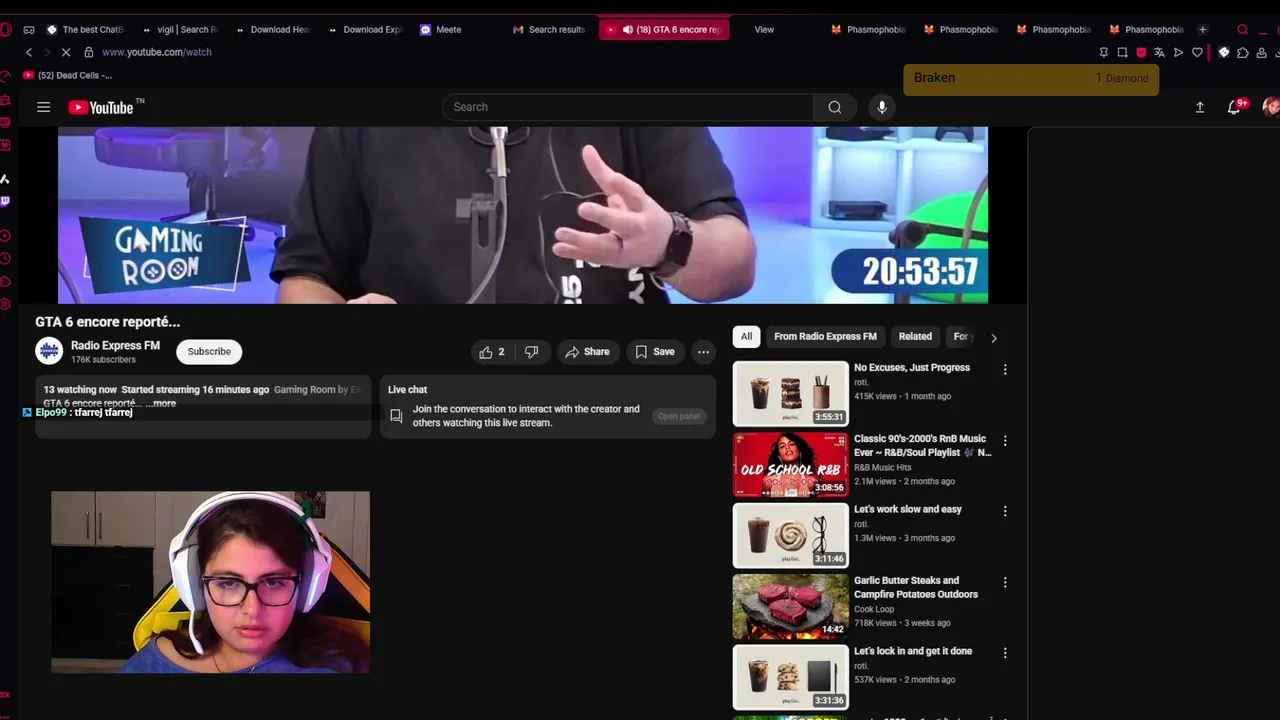Open the YouTube guide hamburger menu
Screen dimensions: 1280x720
(x=44, y=107)
